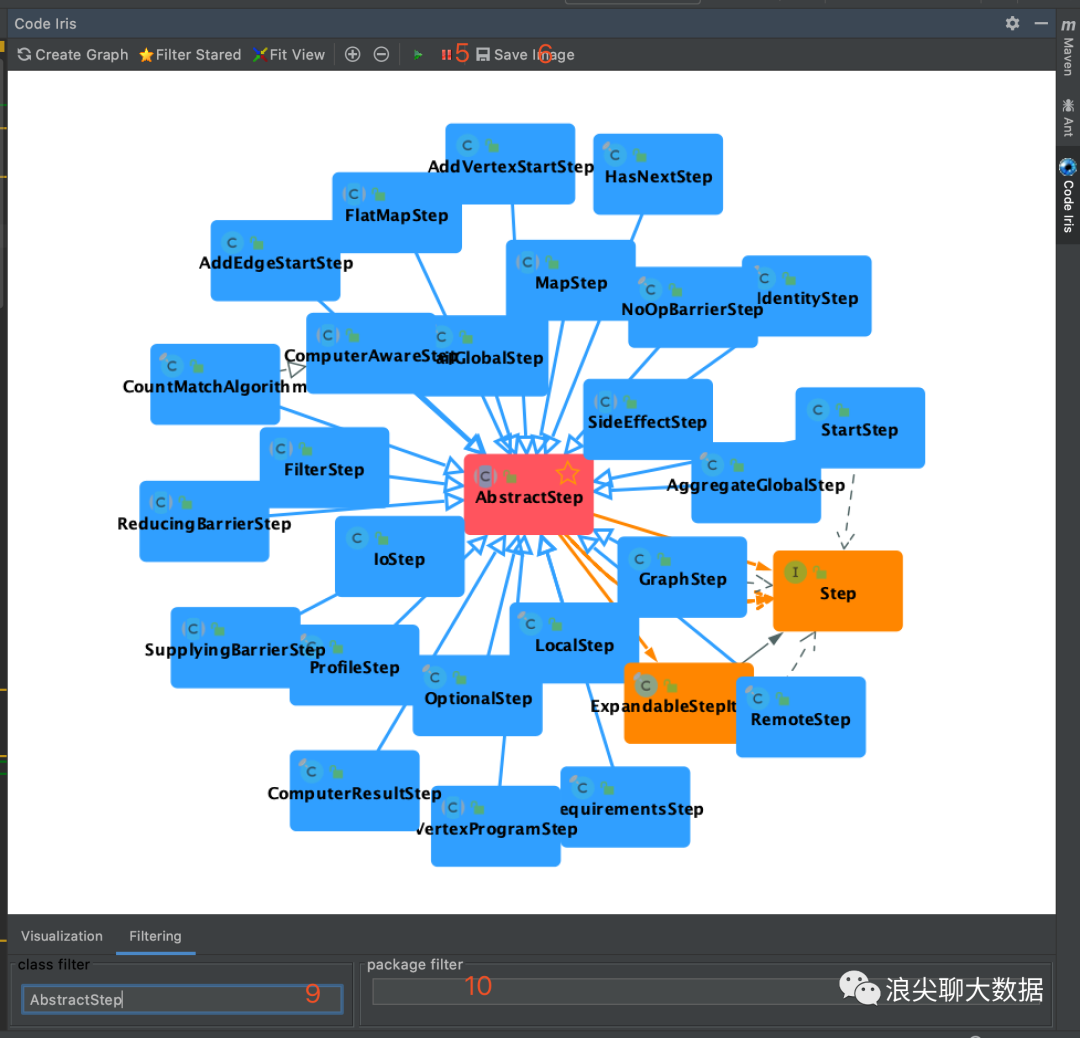The width and height of the screenshot is (1080, 1038).
Task: Click the Create Graph button label
Action: coord(80,54)
